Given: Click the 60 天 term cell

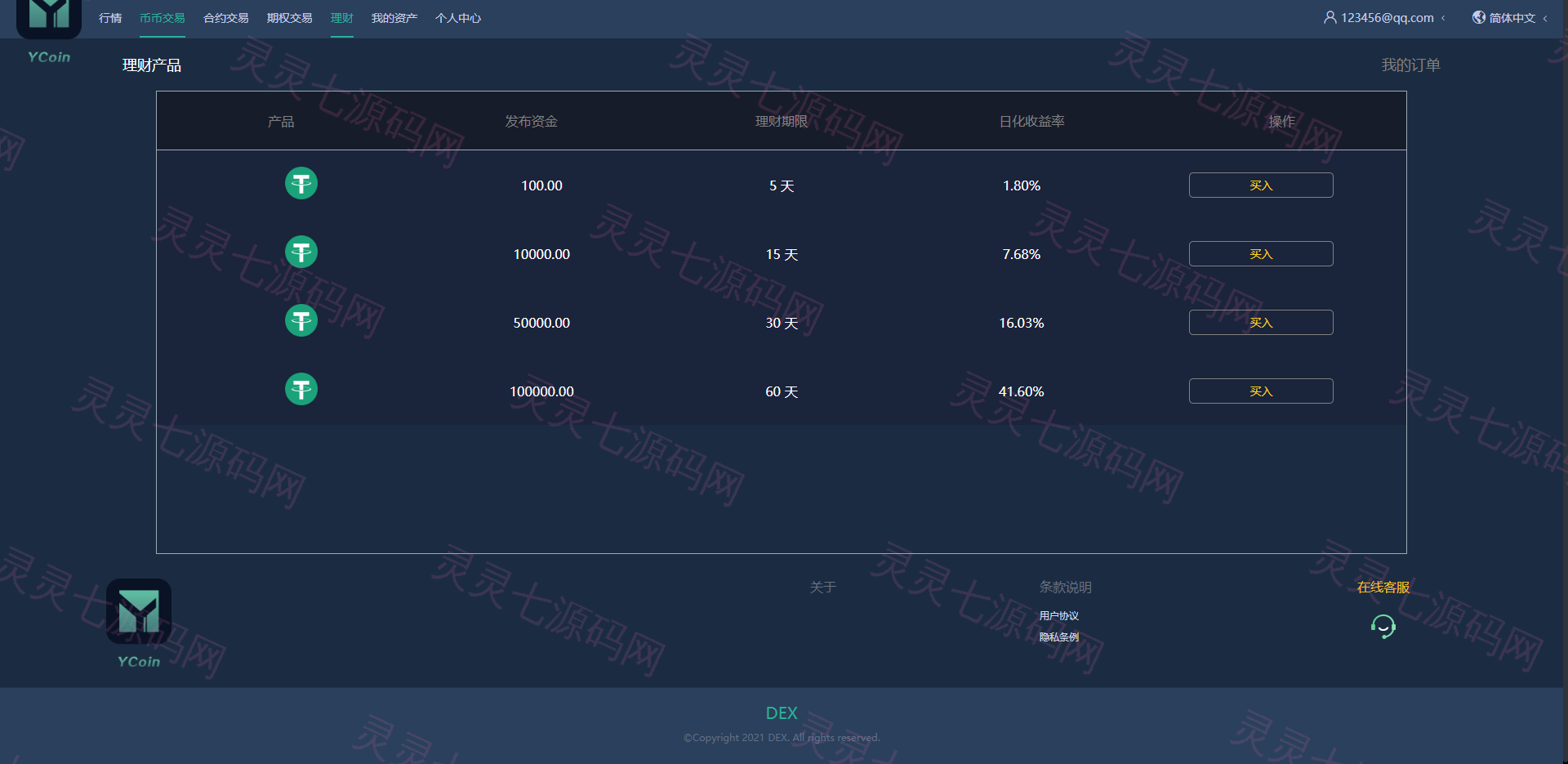Looking at the screenshot, I should pos(782,392).
